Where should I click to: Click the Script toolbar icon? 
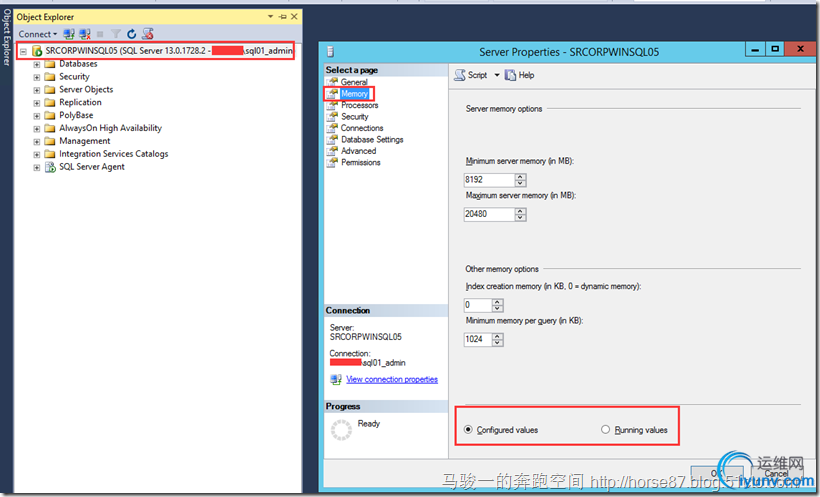(x=460, y=75)
